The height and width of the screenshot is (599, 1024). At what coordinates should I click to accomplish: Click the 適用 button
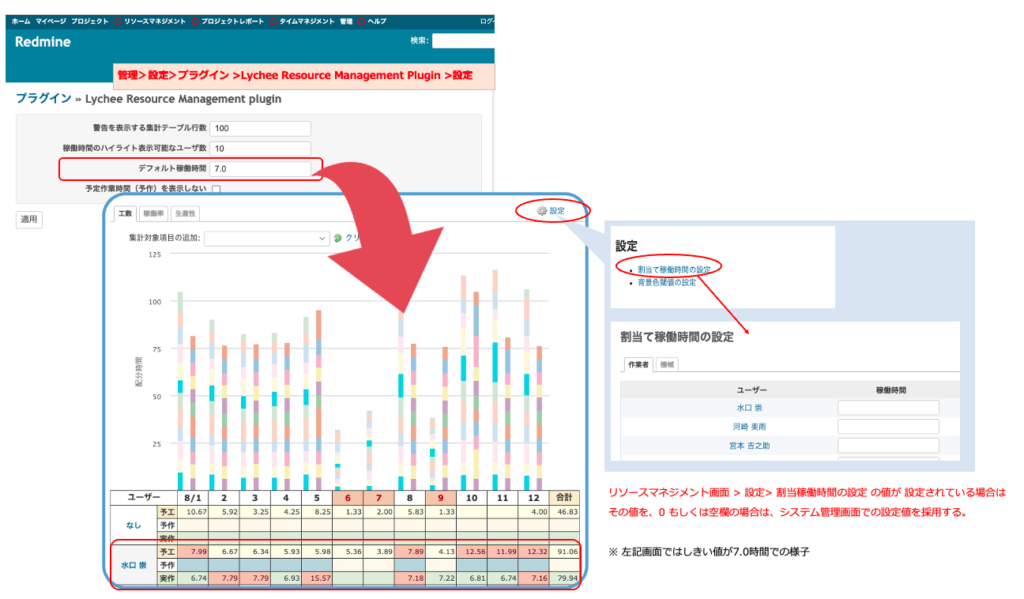(x=29, y=219)
